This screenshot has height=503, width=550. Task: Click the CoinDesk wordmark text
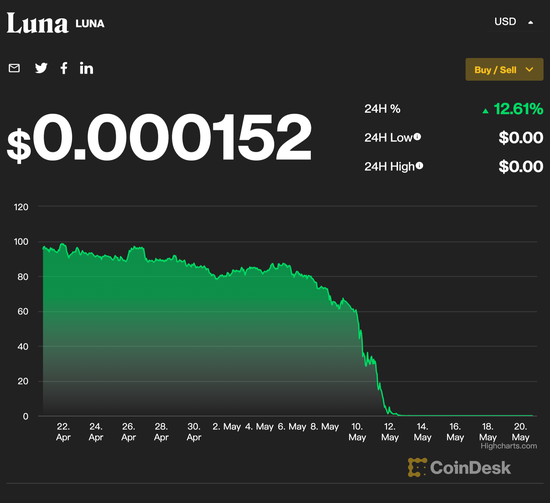coord(470,468)
